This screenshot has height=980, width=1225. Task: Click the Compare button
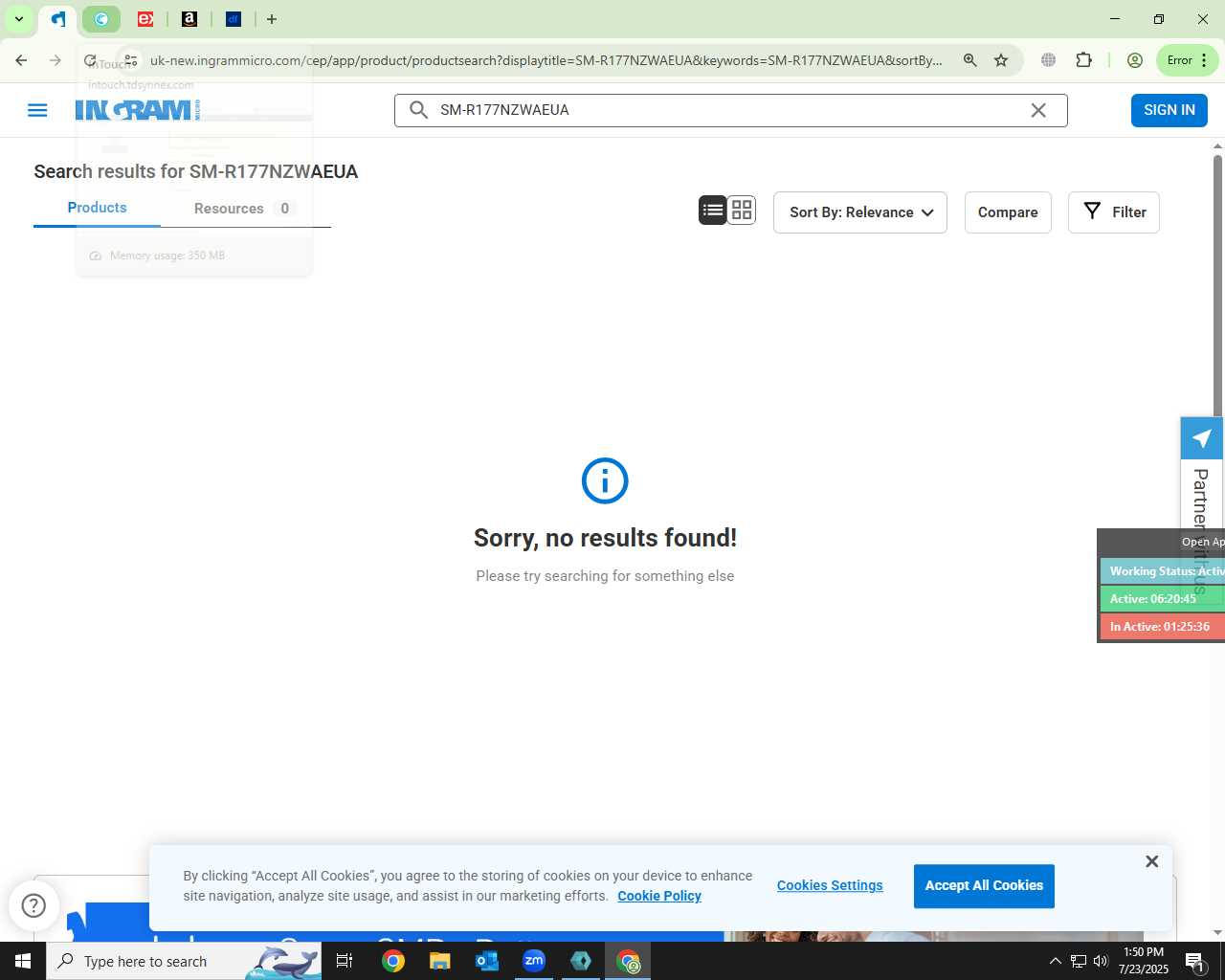[x=1008, y=212]
